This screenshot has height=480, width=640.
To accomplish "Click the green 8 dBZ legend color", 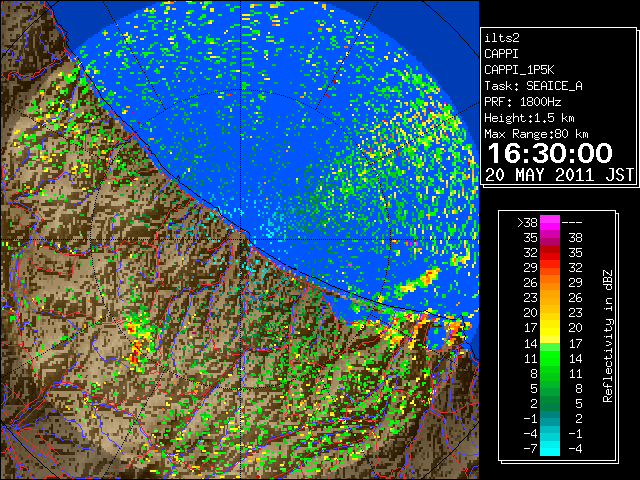I will point(550,373).
